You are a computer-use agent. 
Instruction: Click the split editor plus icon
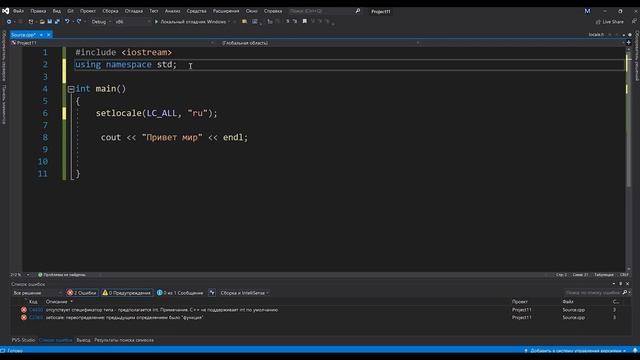coord(629,42)
